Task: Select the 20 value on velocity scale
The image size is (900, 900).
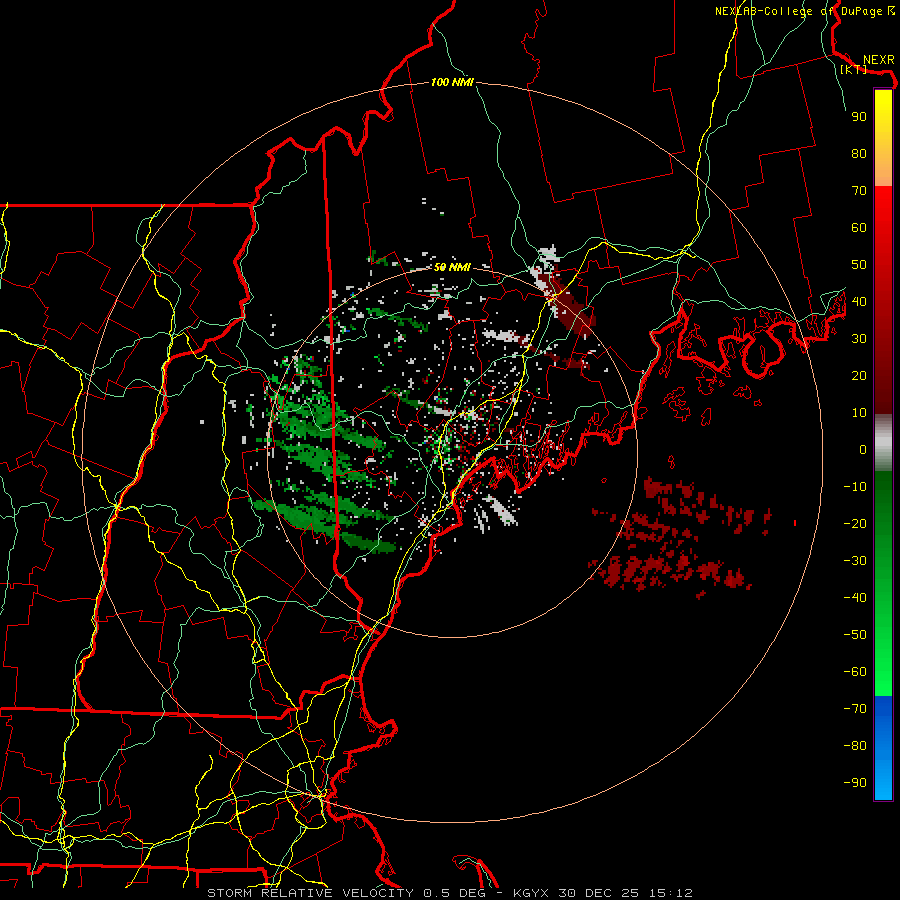Action: point(859,375)
